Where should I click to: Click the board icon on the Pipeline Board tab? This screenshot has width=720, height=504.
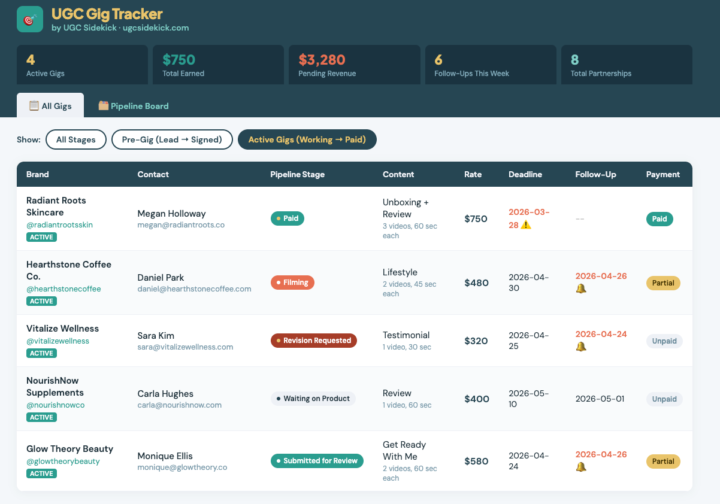tap(103, 106)
